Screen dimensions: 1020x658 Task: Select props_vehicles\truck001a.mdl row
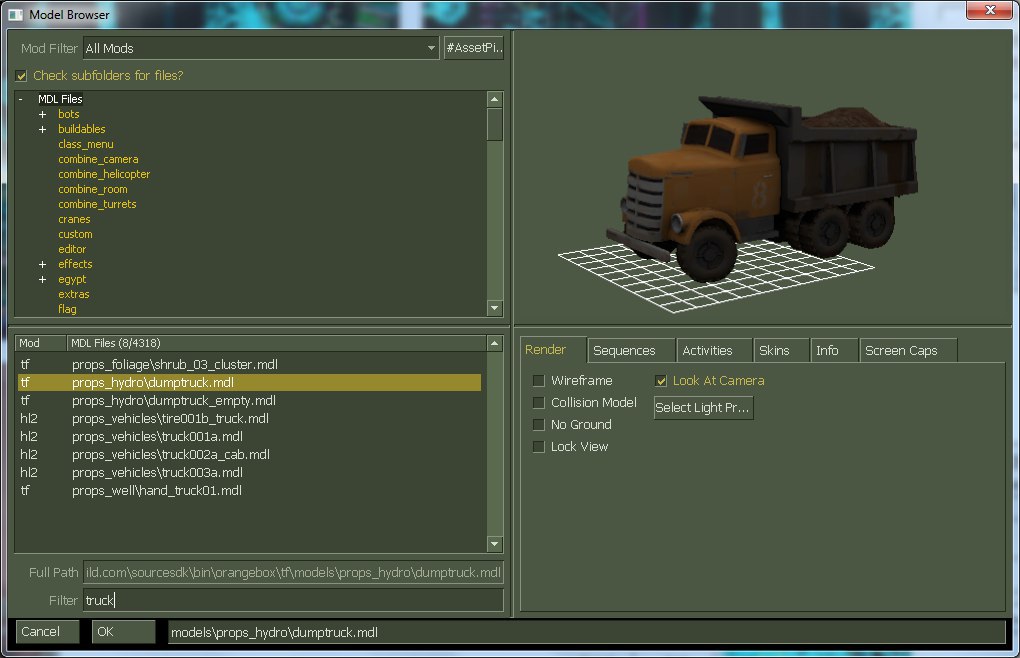pyautogui.click(x=250, y=436)
